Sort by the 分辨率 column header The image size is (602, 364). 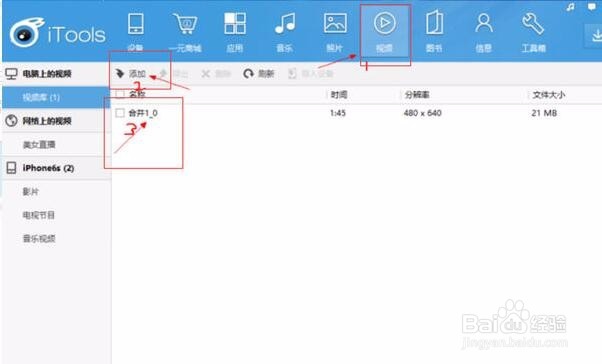coord(417,94)
